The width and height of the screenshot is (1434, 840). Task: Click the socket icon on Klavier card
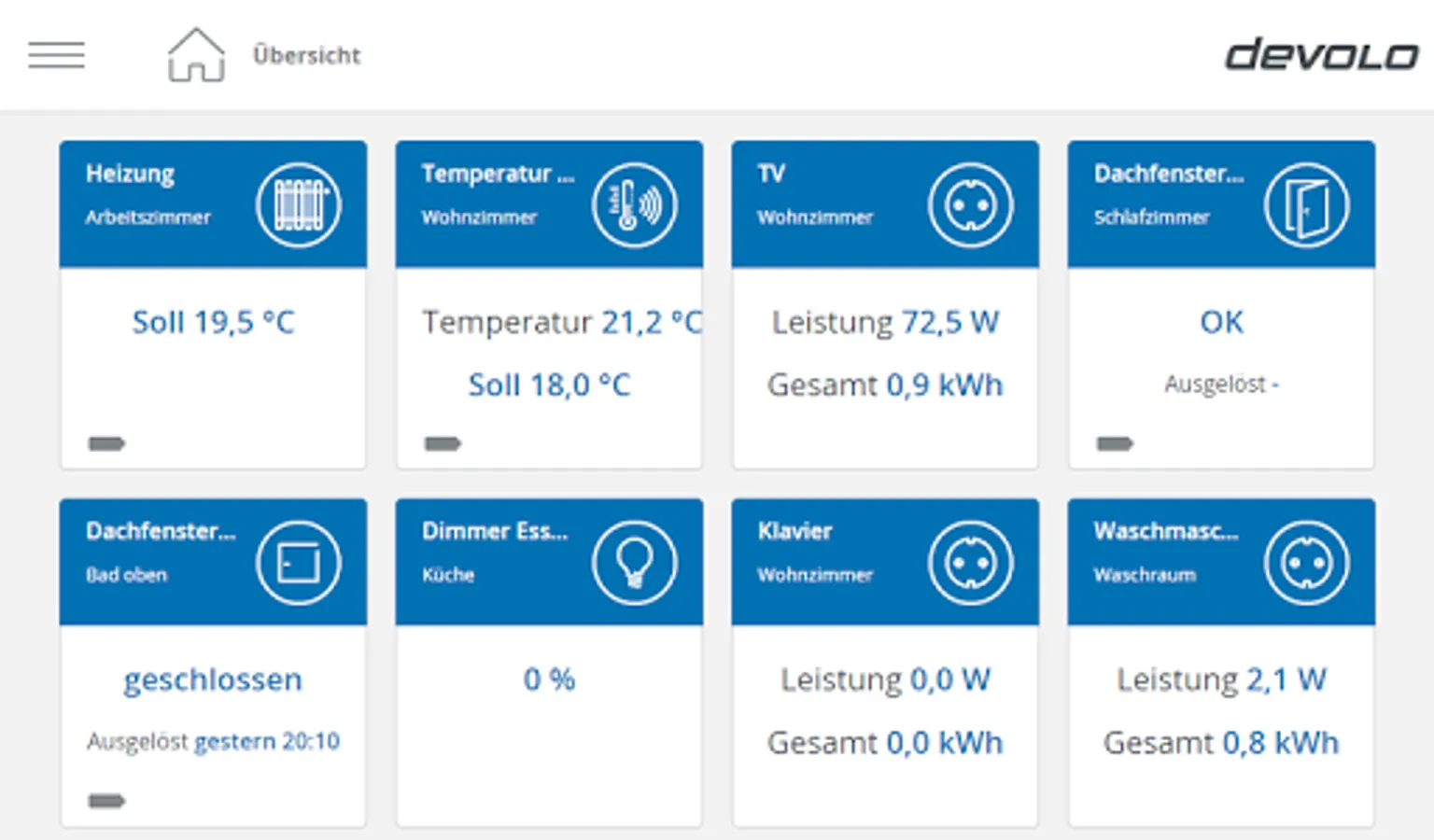[x=971, y=563]
